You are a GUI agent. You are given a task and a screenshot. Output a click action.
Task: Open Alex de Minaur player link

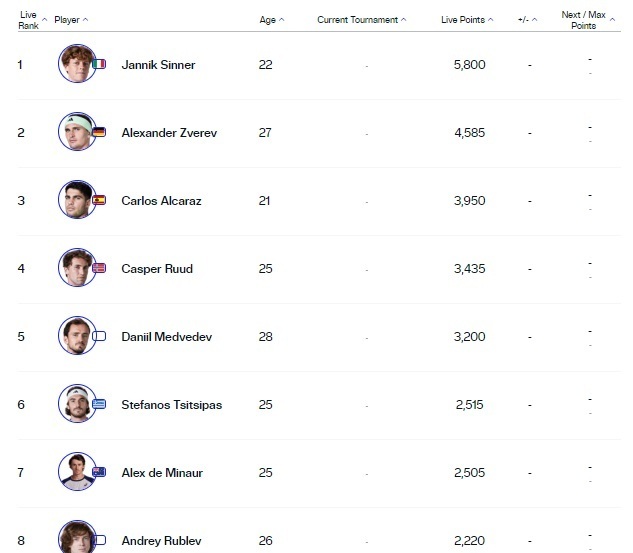click(x=161, y=473)
